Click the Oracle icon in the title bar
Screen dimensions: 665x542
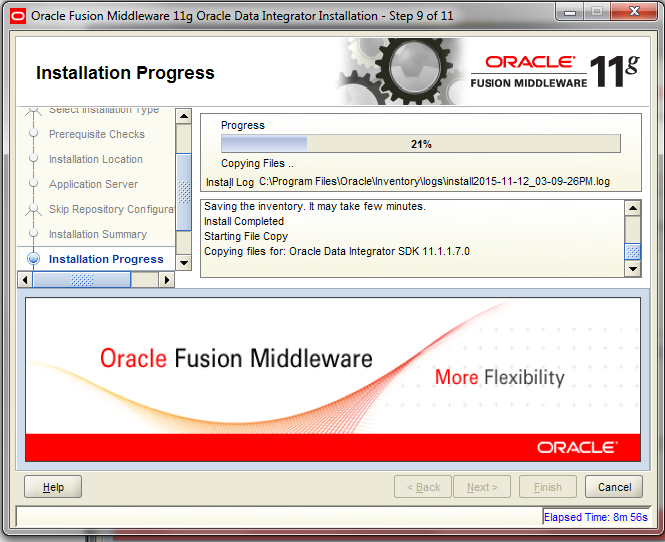tap(18, 17)
